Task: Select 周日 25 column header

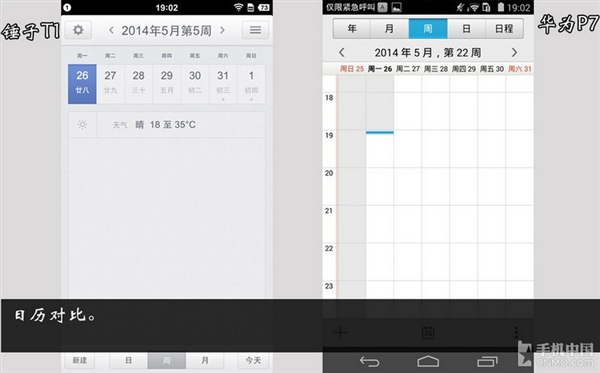Action: [x=352, y=69]
